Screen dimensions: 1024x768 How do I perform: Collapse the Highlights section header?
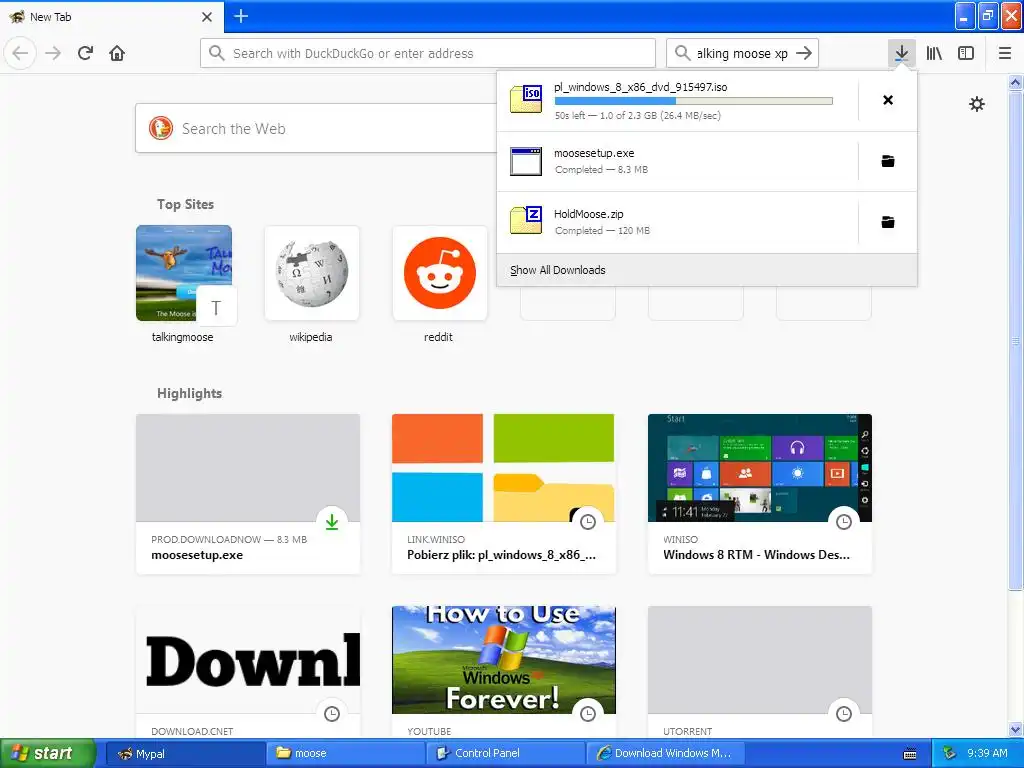pos(189,393)
